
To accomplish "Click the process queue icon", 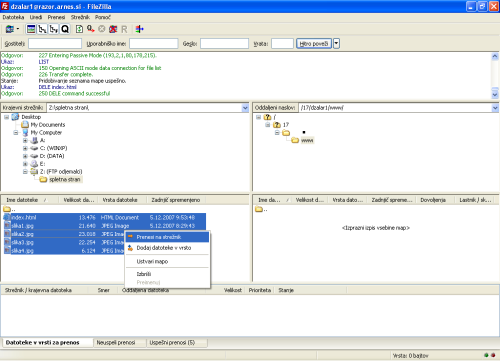I will pos(91,29).
